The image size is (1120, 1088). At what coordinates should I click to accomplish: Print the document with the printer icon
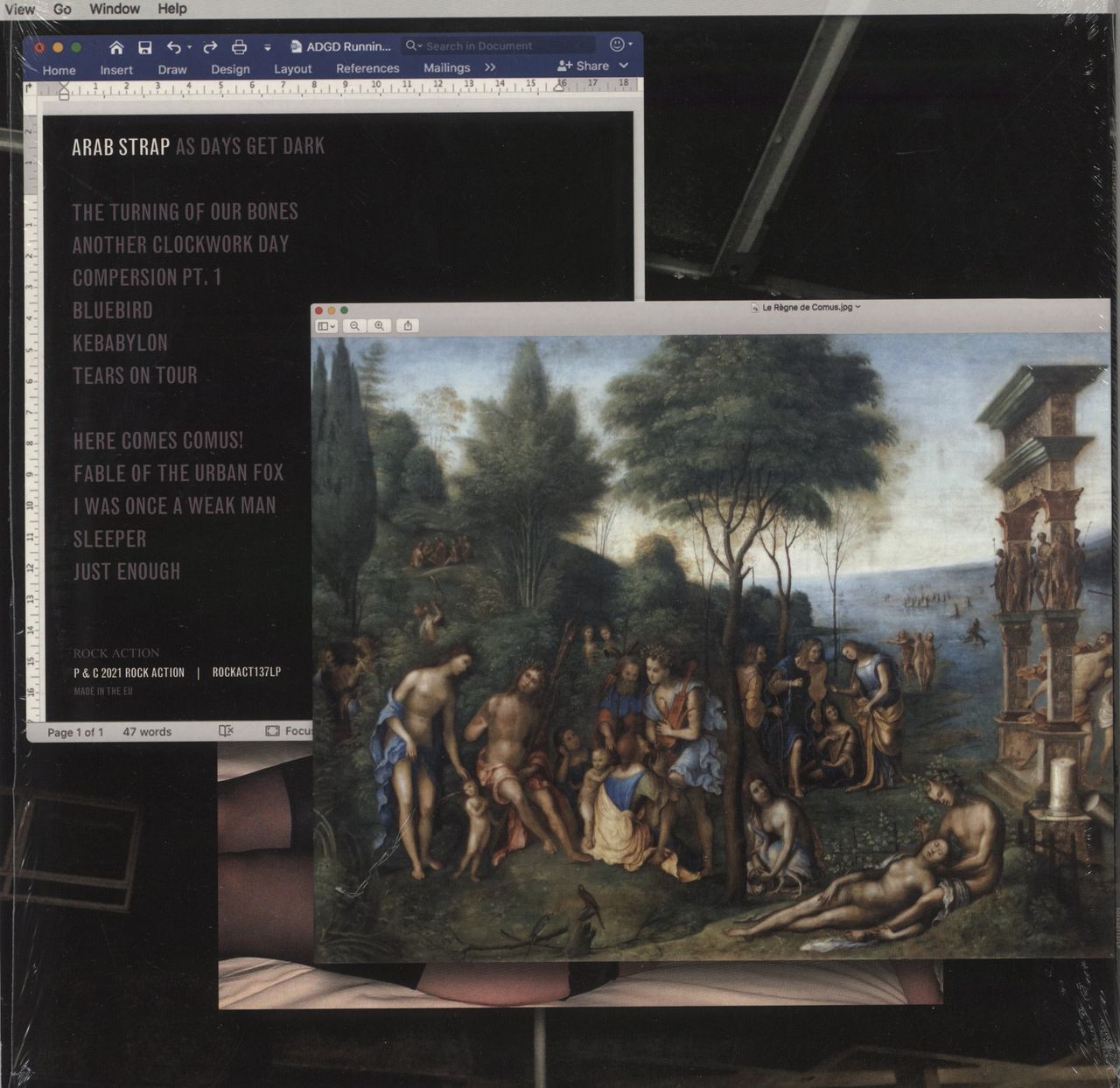[x=239, y=47]
